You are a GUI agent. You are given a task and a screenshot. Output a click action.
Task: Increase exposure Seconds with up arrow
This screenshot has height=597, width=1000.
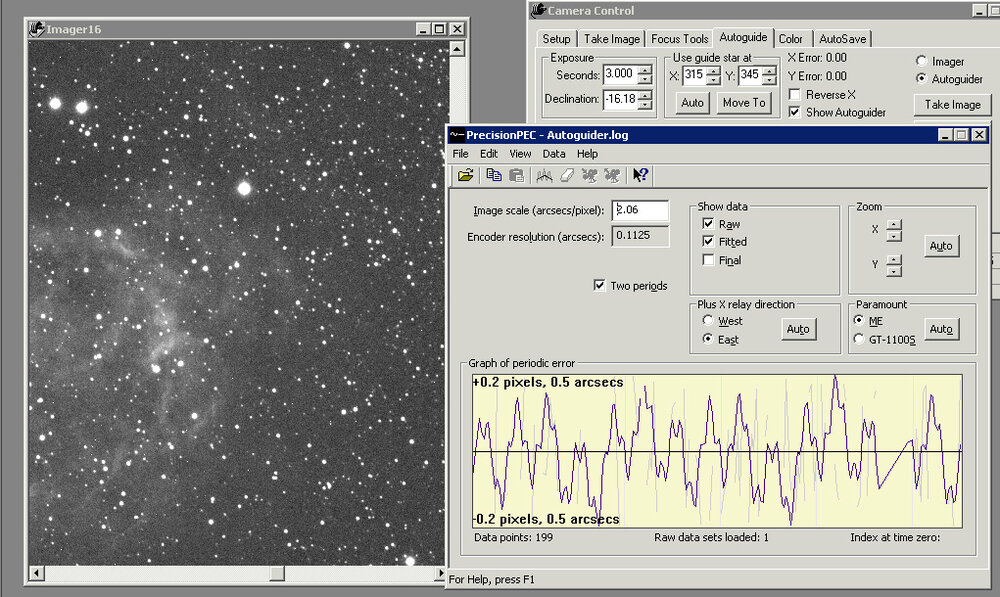(x=645, y=69)
